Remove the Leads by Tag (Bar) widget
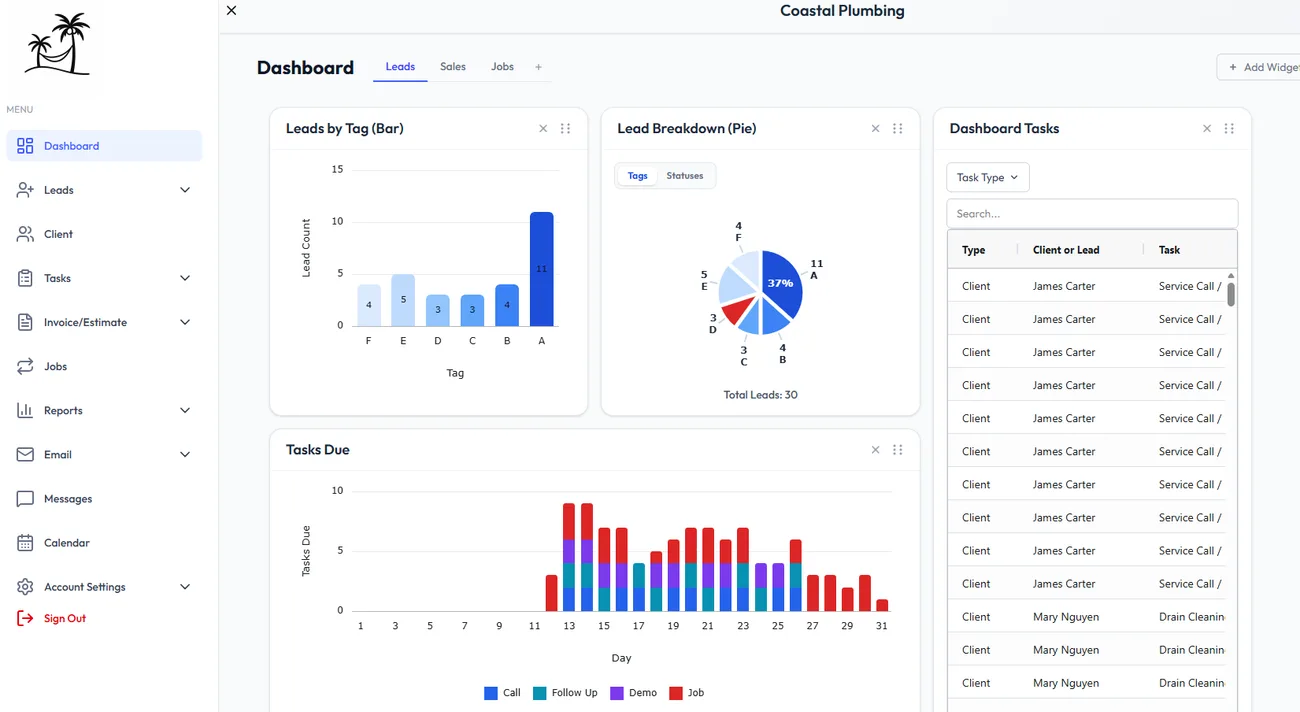 (x=543, y=128)
